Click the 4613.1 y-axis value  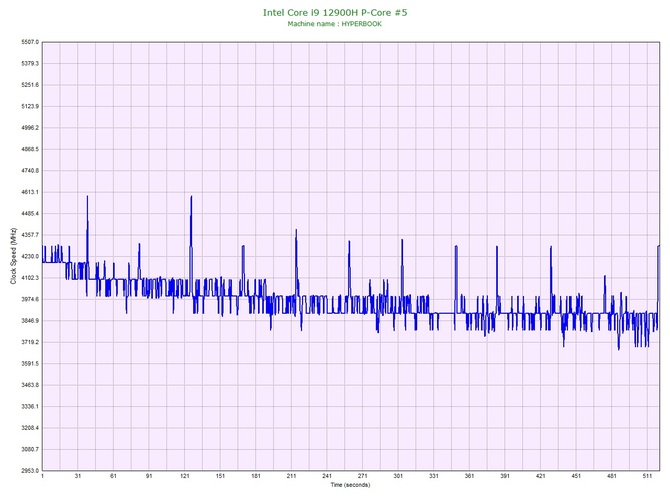(x=30, y=192)
